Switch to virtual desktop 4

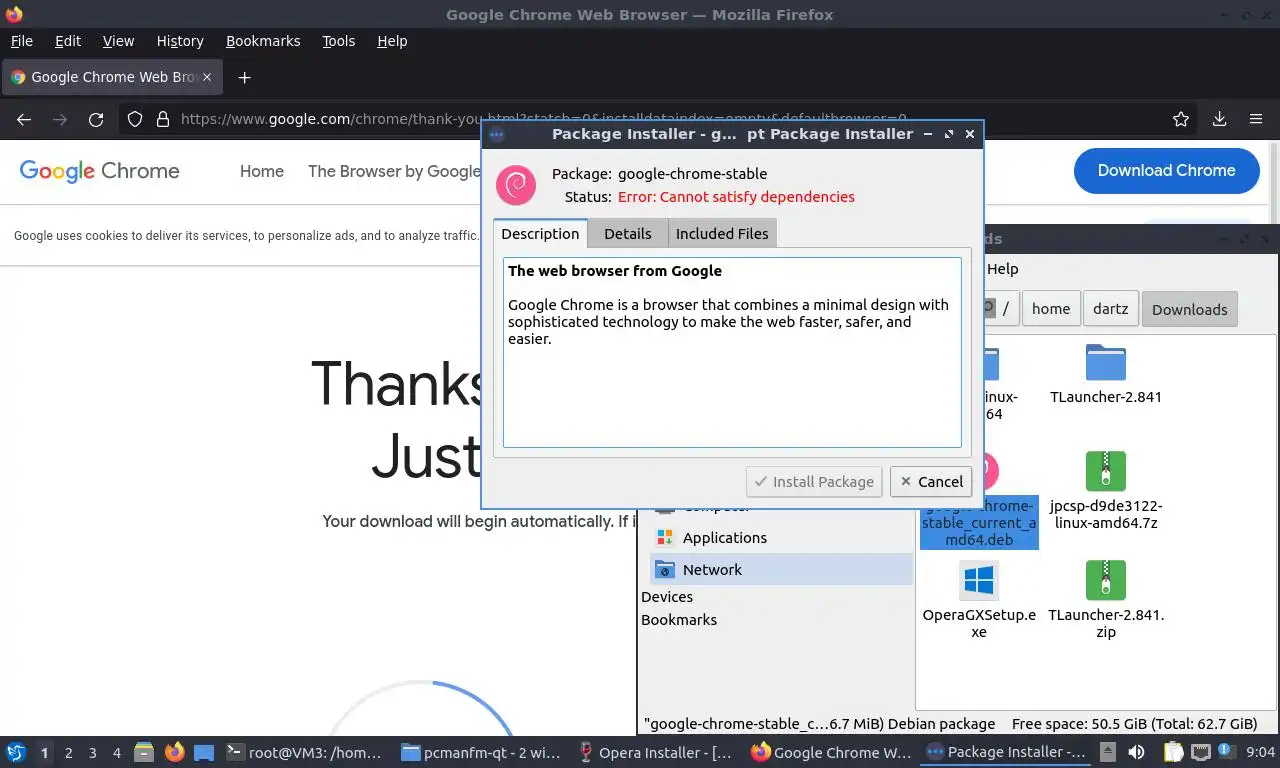pos(117,753)
